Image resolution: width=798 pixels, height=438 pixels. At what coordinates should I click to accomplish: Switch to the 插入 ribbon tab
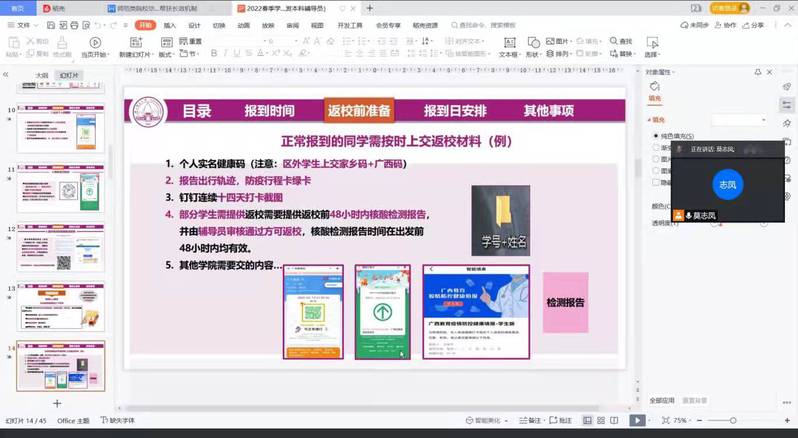click(x=169, y=24)
